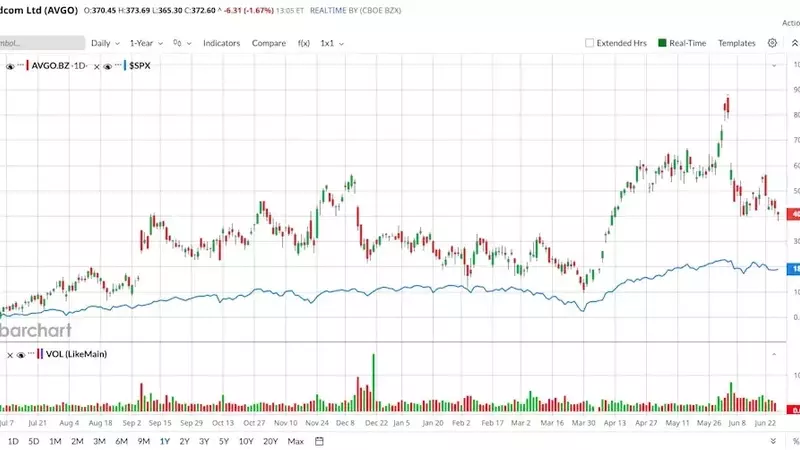The width and height of the screenshot is (800, 450).
Task: Open more options dots for AVGO.BZ series
Action: pyautogui.click(x=20, y=65)
